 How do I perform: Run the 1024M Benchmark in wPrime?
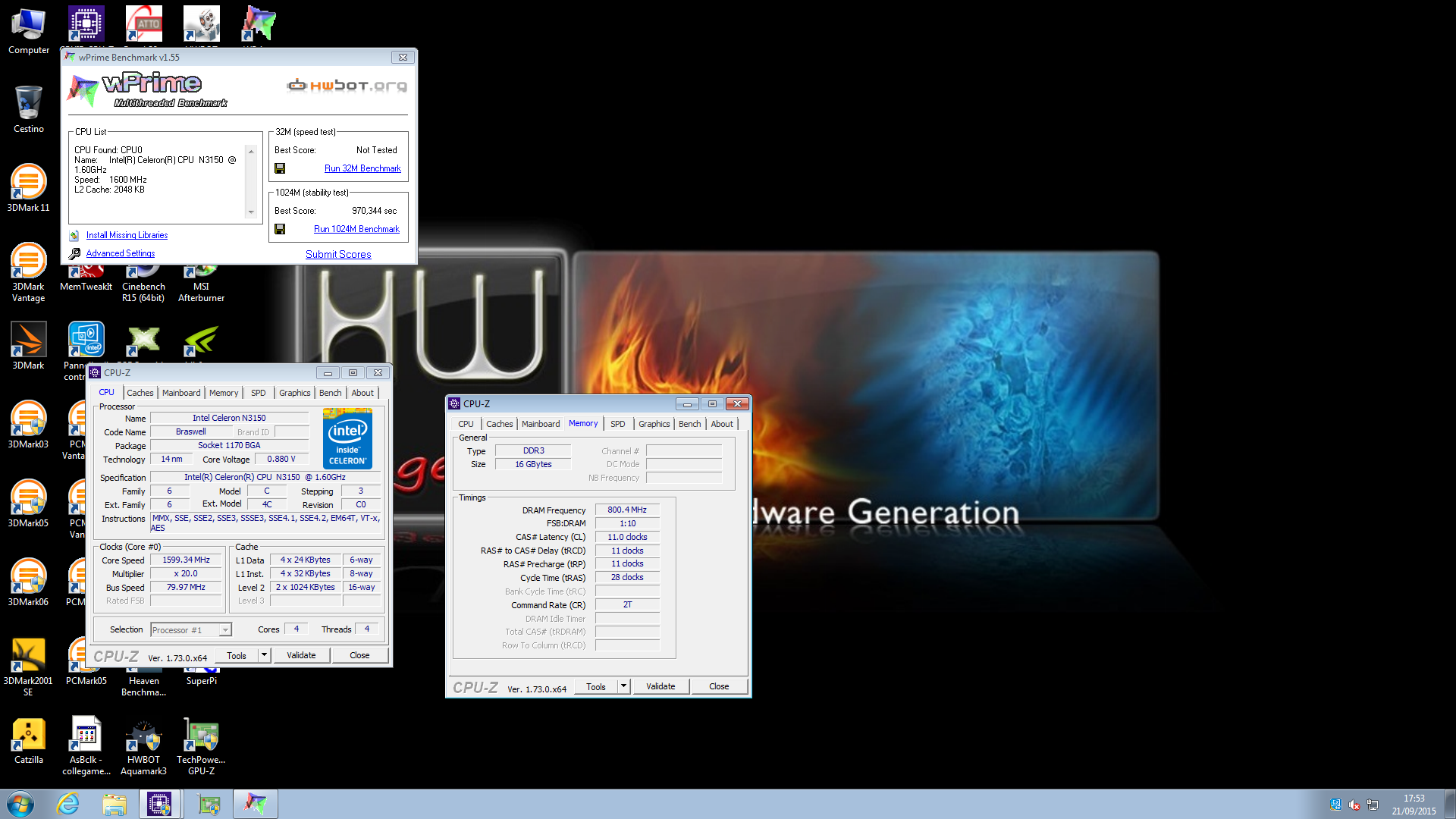click(x=356, y=229)
